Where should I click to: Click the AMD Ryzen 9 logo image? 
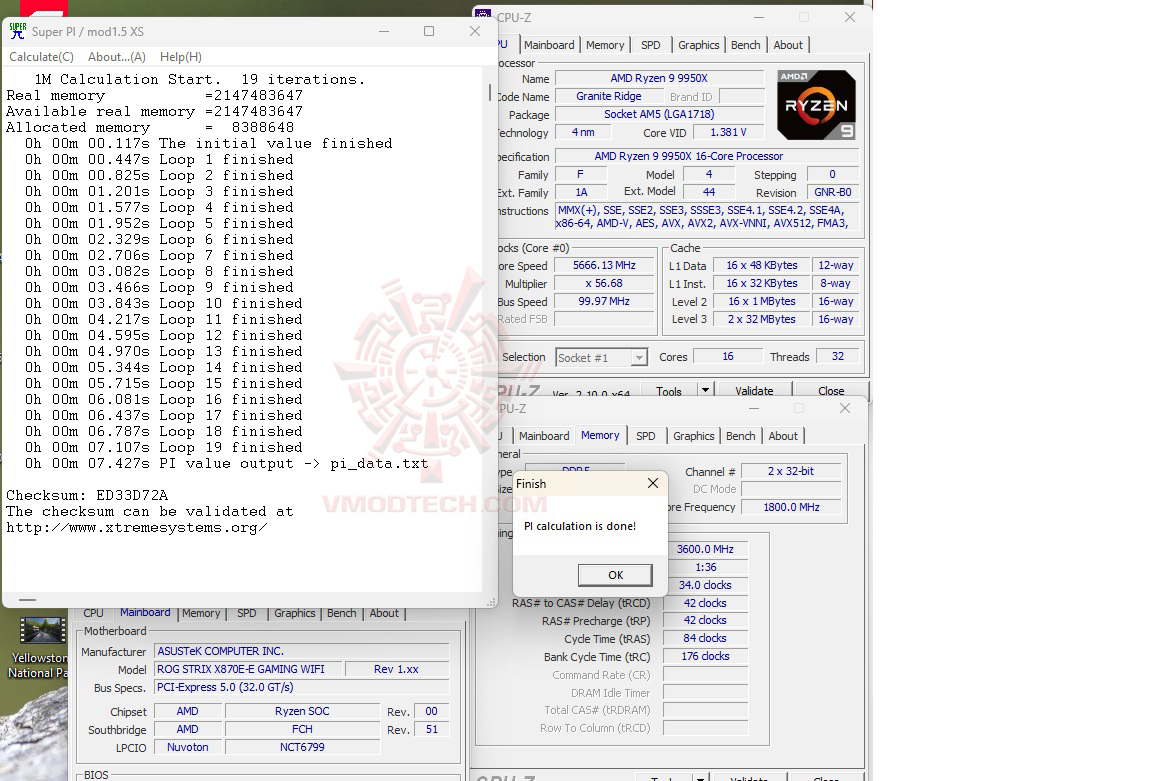816,105
